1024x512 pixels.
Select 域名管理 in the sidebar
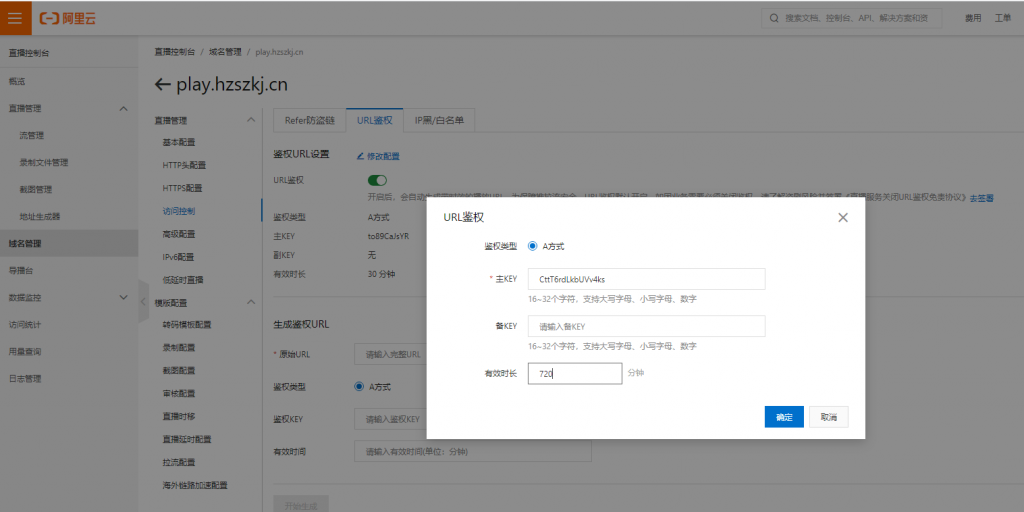(69, 244)
